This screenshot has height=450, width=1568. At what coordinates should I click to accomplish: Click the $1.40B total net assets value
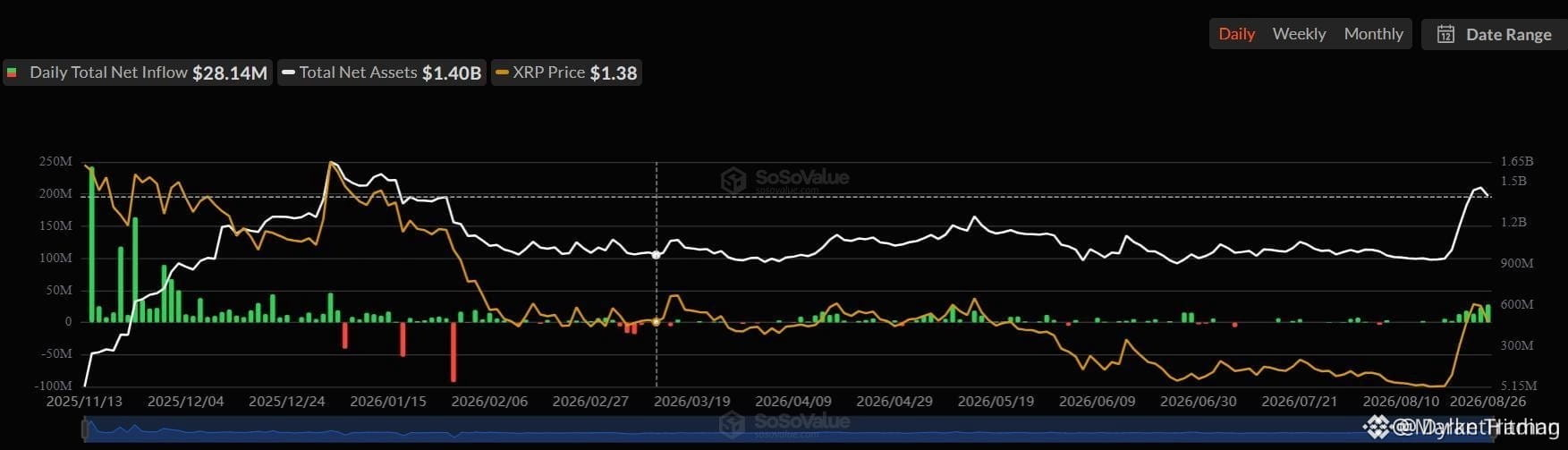pyautogui.click(x=452, y=73)
